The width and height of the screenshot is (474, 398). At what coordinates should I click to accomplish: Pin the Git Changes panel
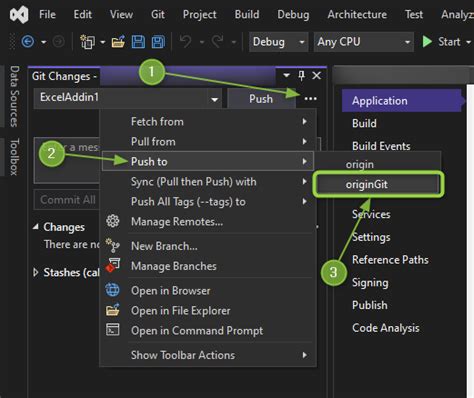301,76
